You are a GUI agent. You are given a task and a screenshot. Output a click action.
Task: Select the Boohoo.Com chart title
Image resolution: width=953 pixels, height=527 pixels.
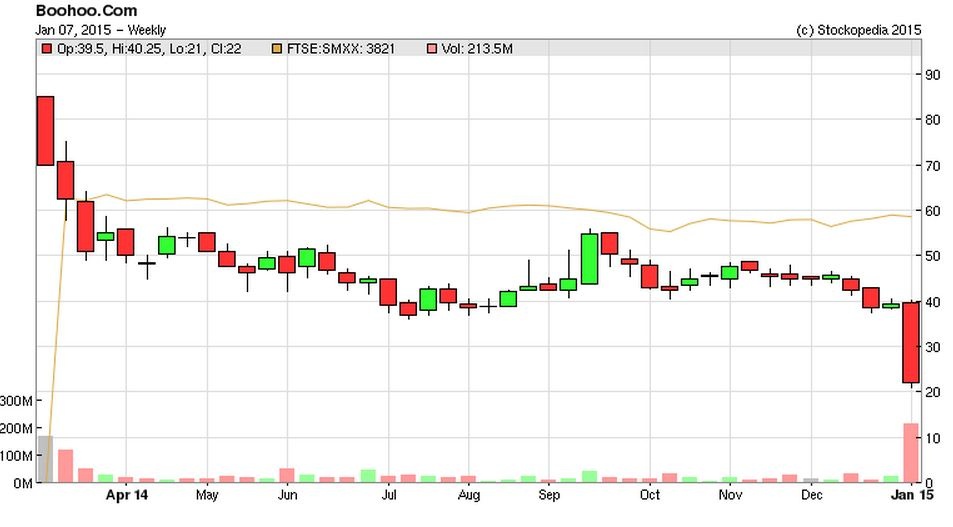(x=86, y=10)
